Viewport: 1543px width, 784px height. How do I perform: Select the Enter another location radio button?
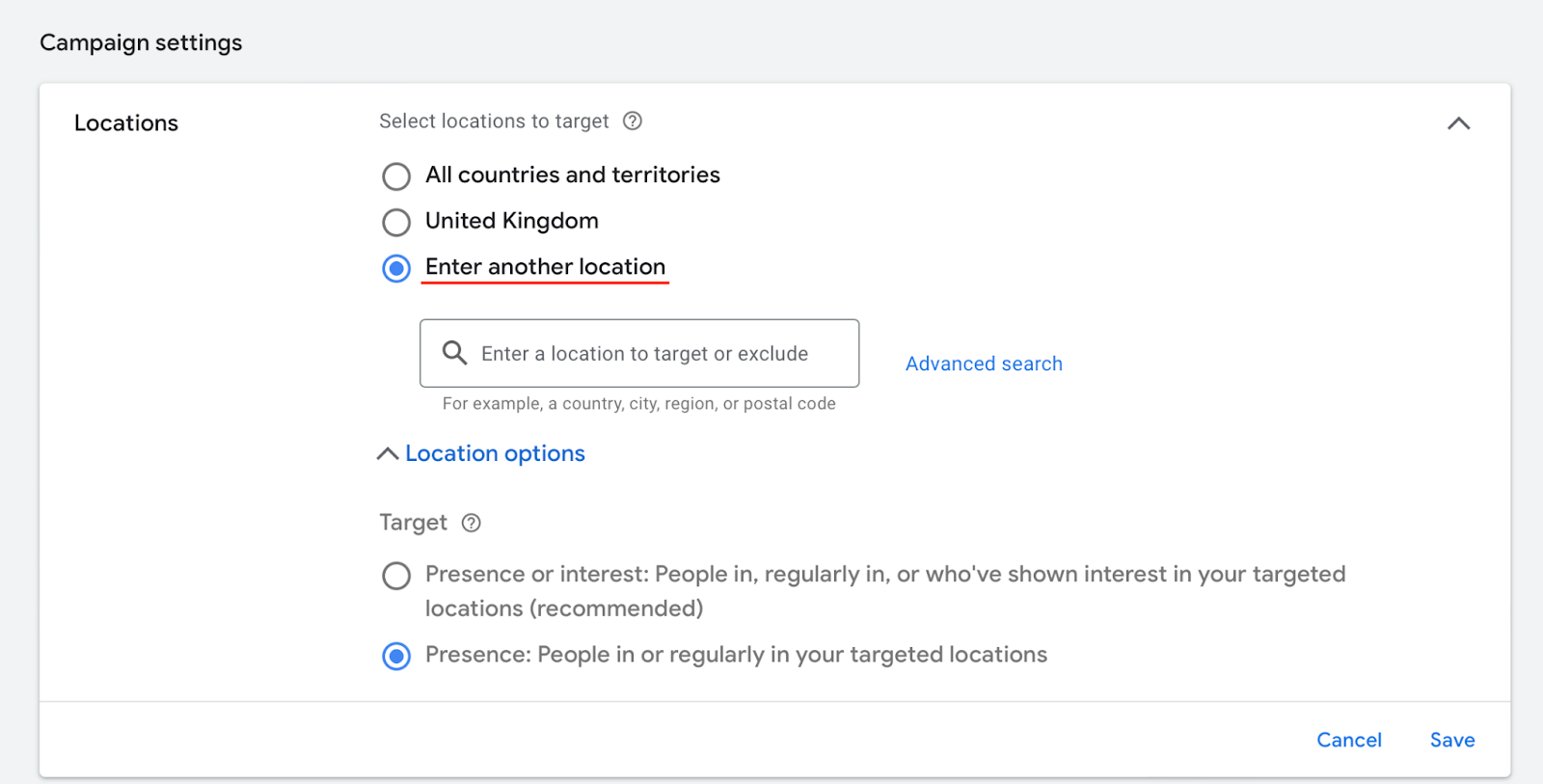tap(396, 268)
